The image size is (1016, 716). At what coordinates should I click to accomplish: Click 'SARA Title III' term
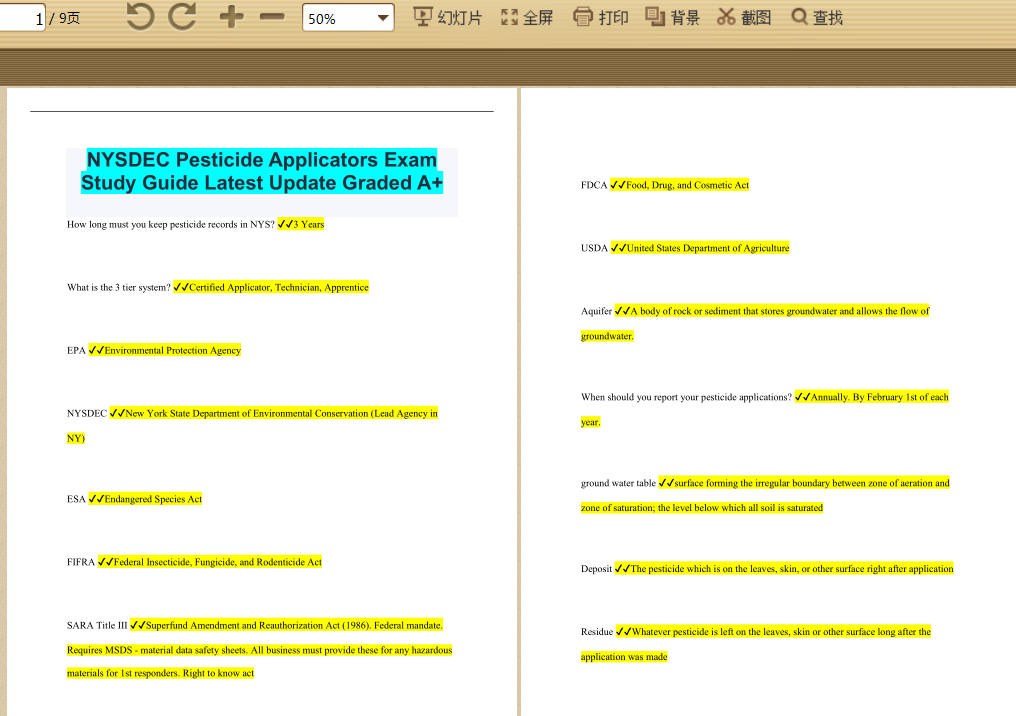(x=97, y=625)
